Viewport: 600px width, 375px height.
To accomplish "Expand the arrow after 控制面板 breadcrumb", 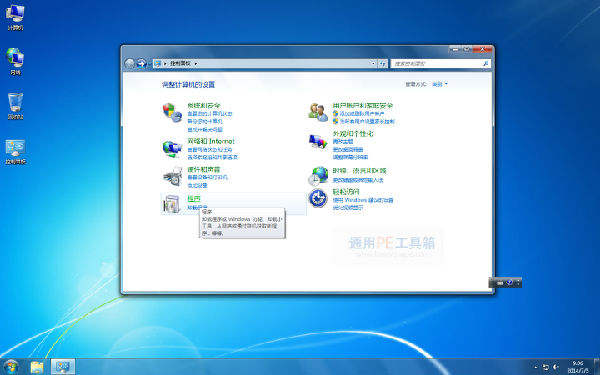I will (x=196, y=64).
